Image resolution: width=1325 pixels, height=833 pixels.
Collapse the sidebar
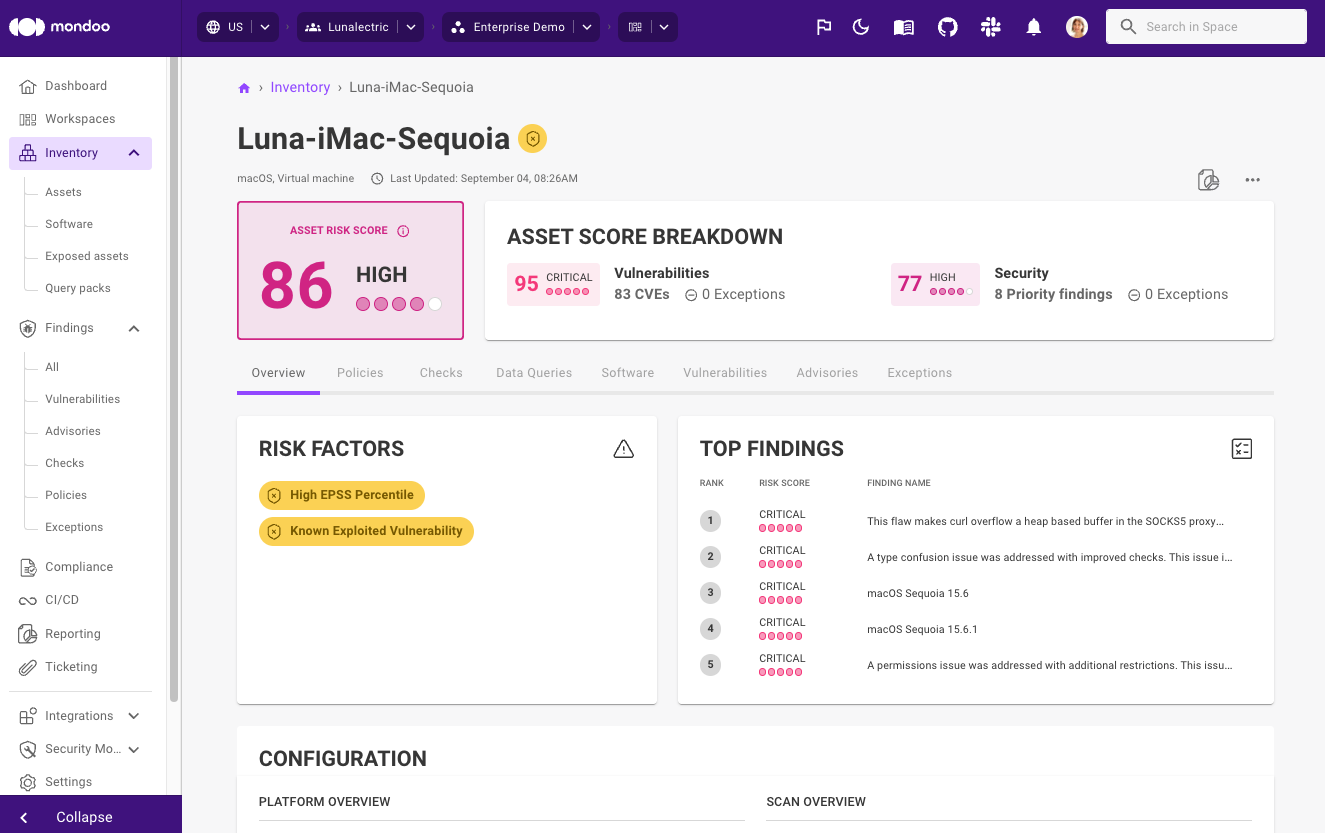tap(90, 817)
